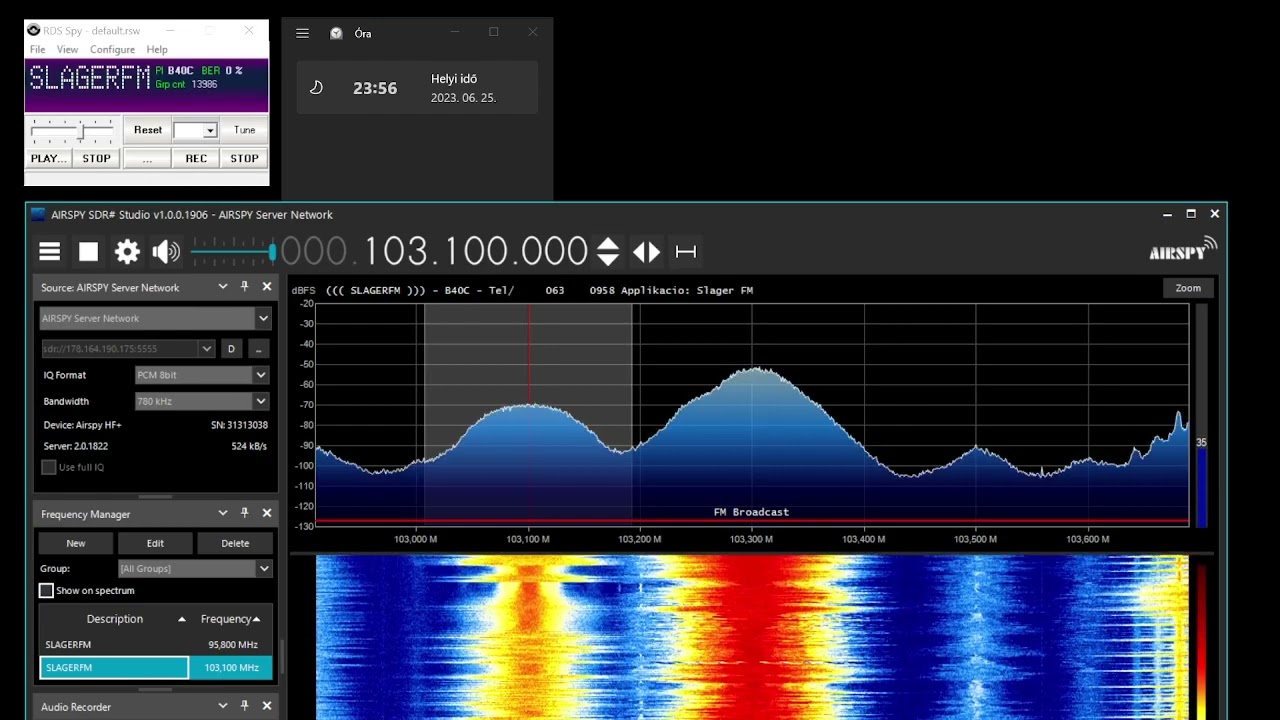Click the Helyi idő local time card

point(417,88)
